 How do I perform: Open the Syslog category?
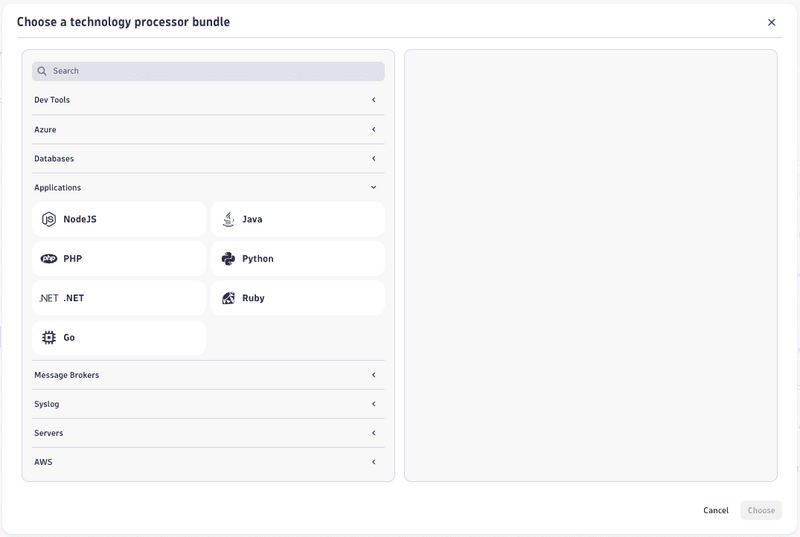47,404
